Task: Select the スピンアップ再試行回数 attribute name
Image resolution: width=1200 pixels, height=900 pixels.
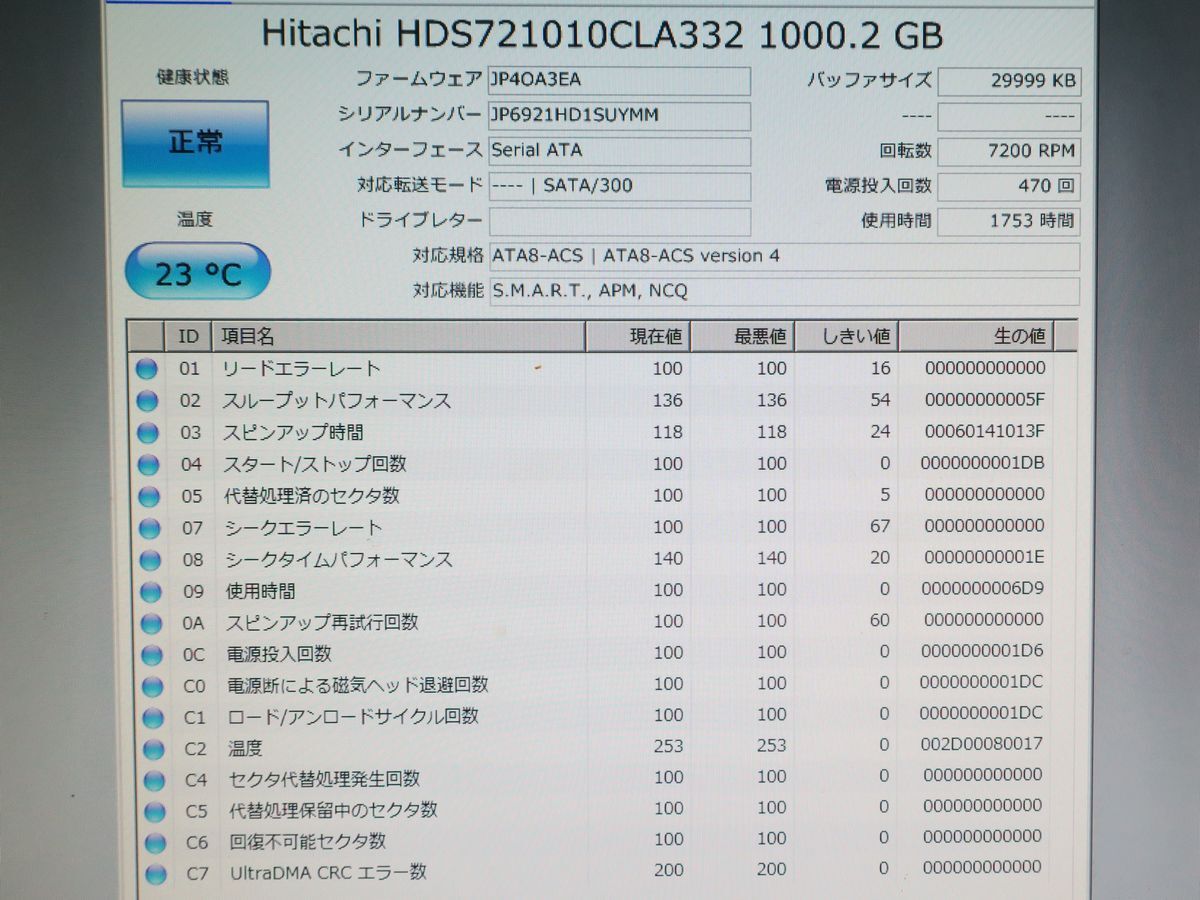Action: (x=323, y=623)
